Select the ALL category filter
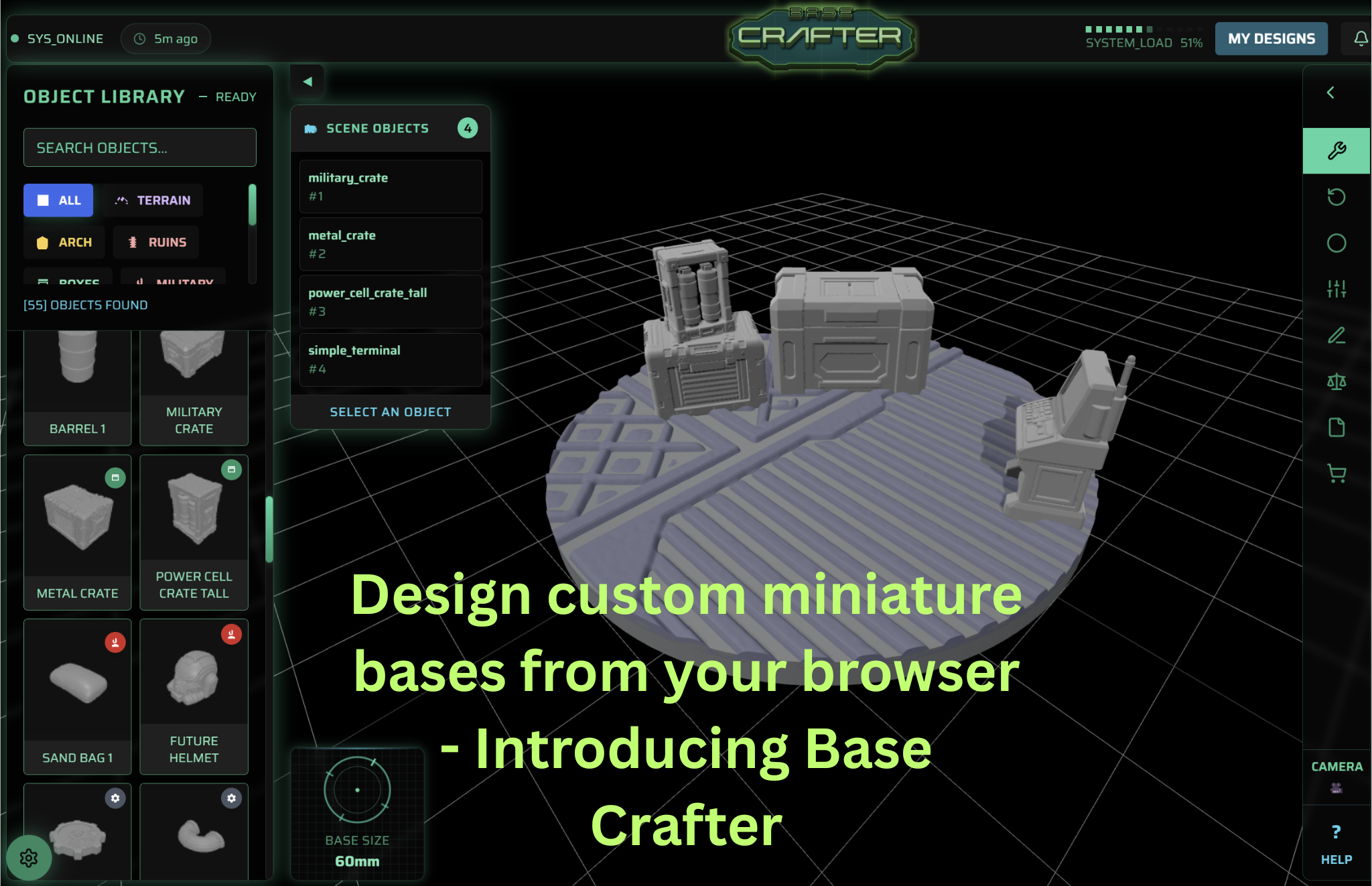 [x=58, y=200]
